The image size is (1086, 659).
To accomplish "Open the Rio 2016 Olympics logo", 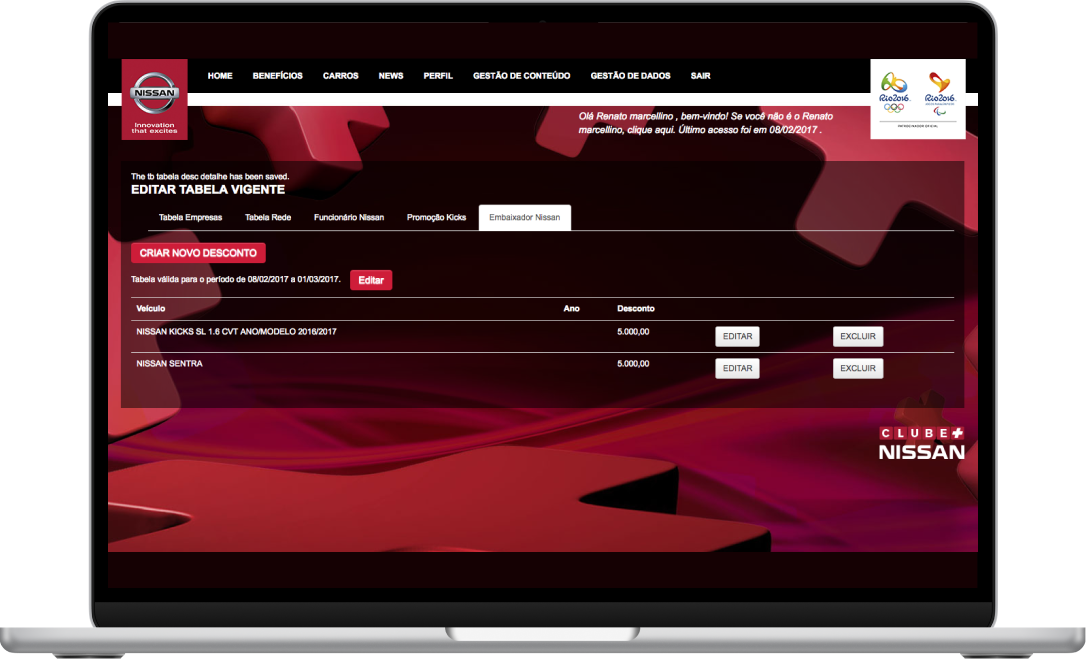I will click(x=894, y=92).
